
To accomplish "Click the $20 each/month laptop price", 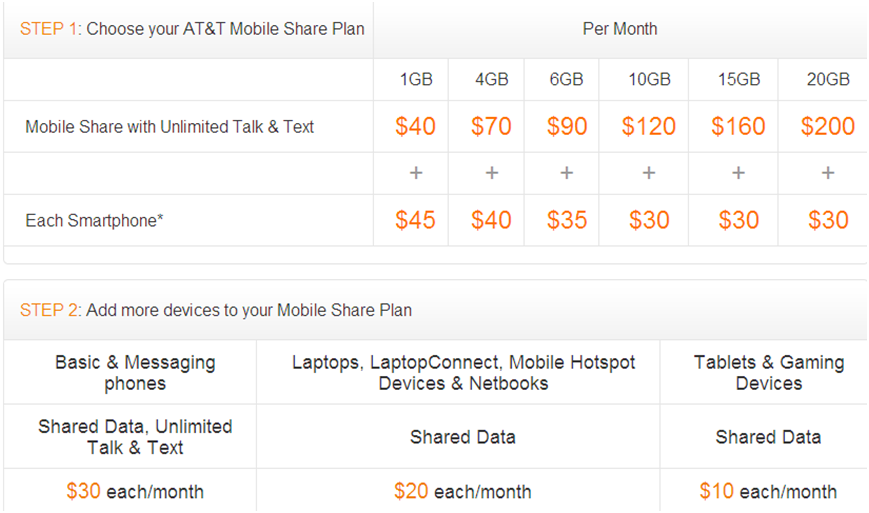I will click(x=463, y=491).
